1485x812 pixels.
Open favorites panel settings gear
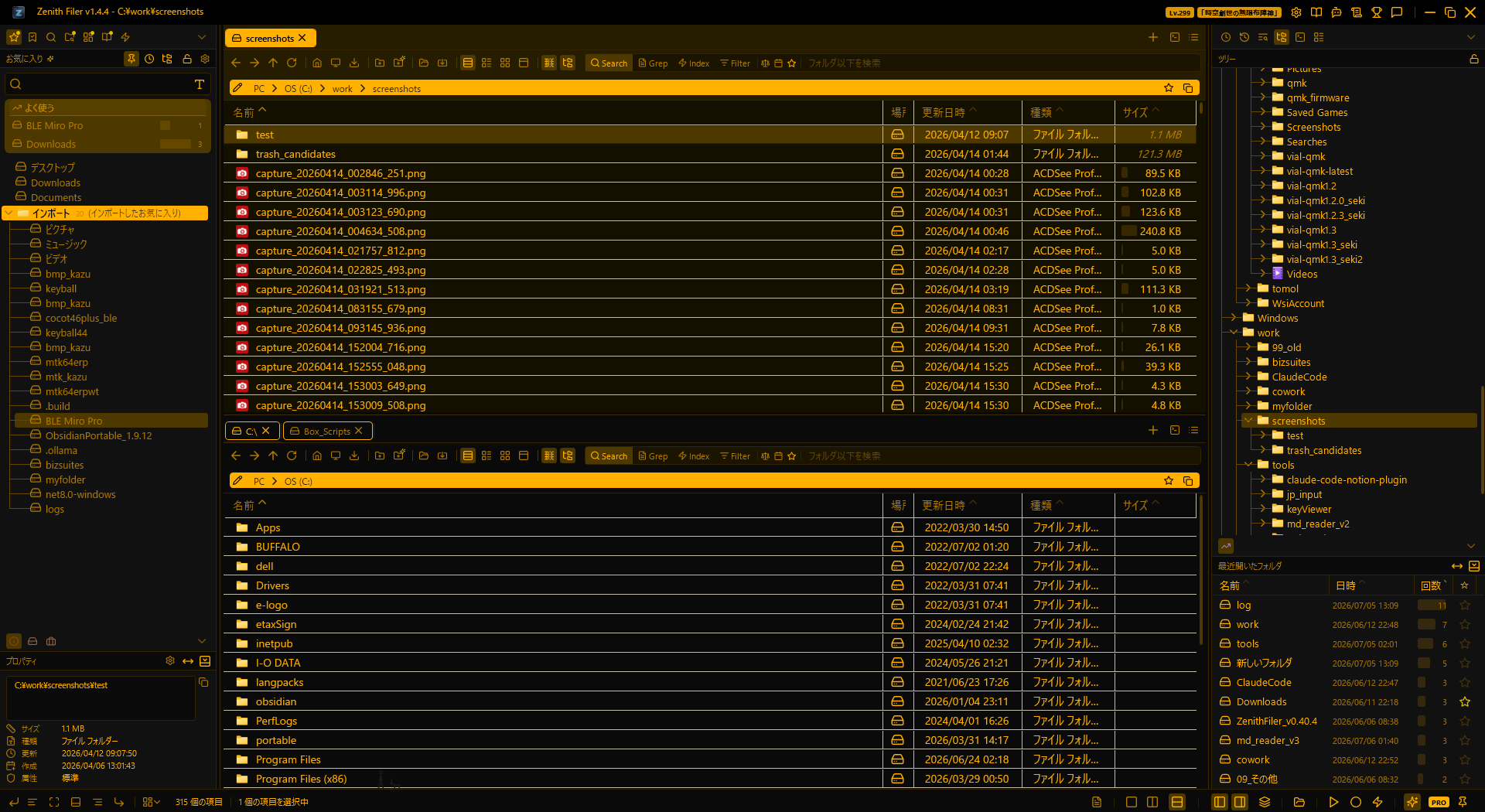[205, 59]
